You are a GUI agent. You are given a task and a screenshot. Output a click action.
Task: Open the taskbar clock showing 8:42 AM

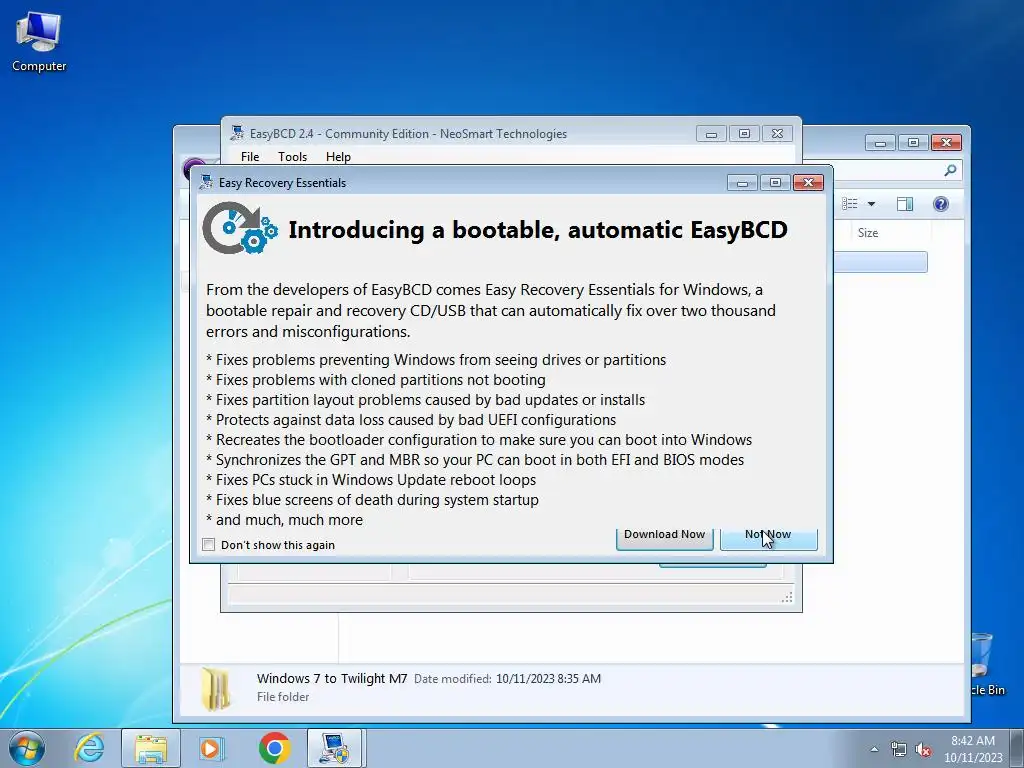[973, 748]
